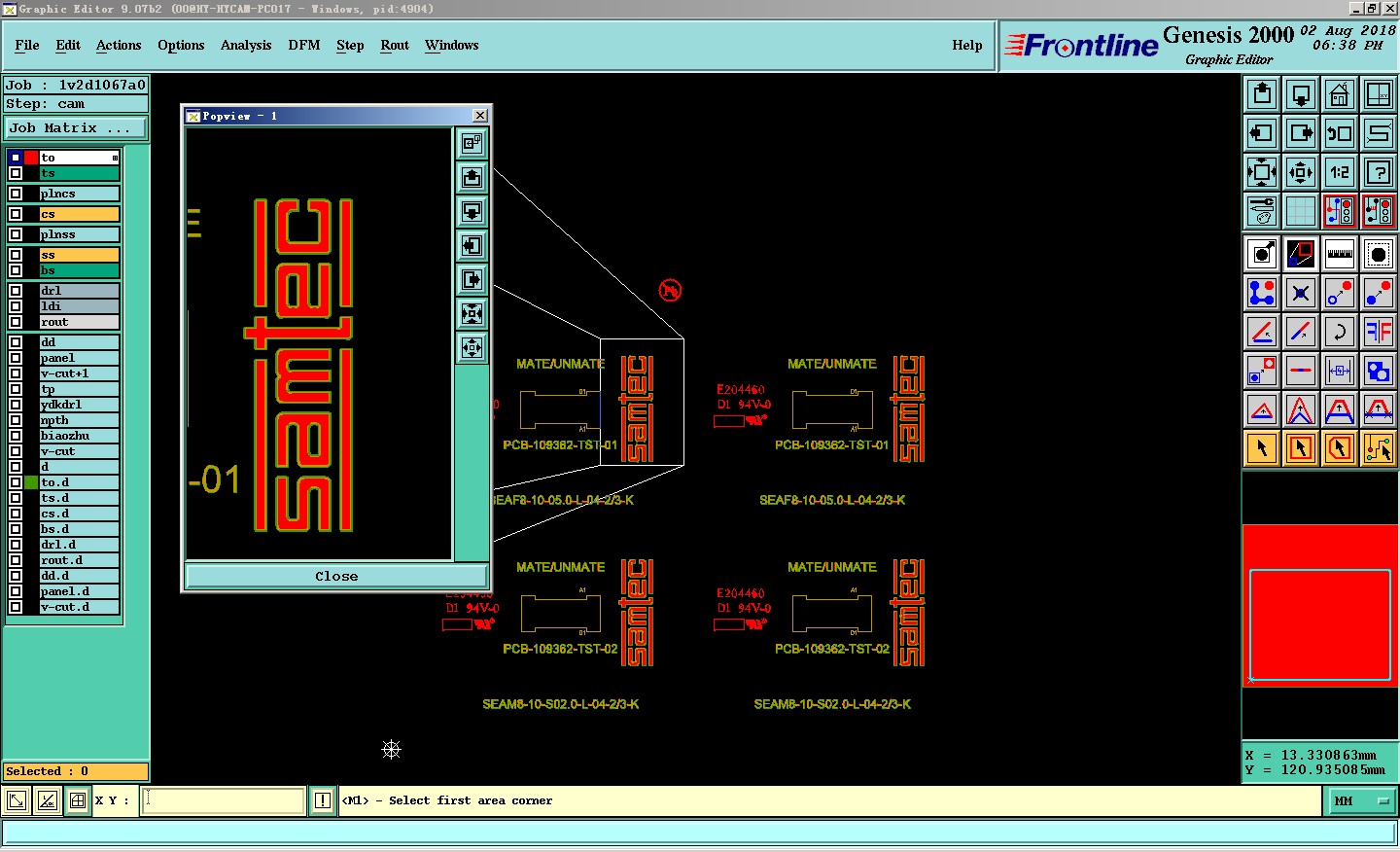Toggle the panel layer checkbox

click(16, 358)
